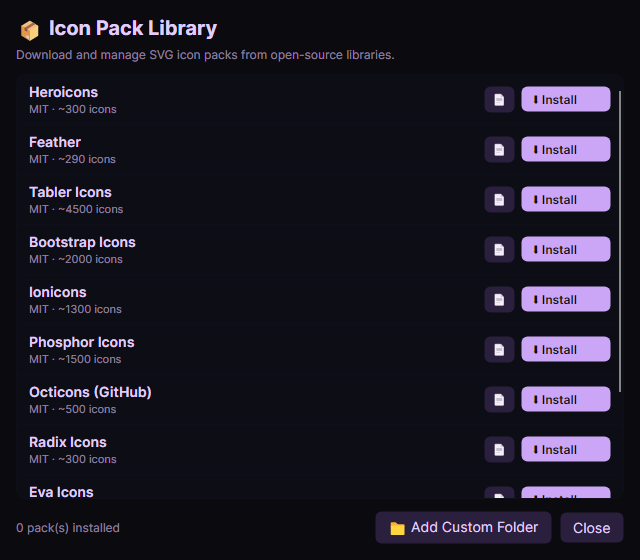This screenshot has height=560, width=640.
Task: Click the 'MIT · ~1300 icons' text
Action: click(75, 309)
